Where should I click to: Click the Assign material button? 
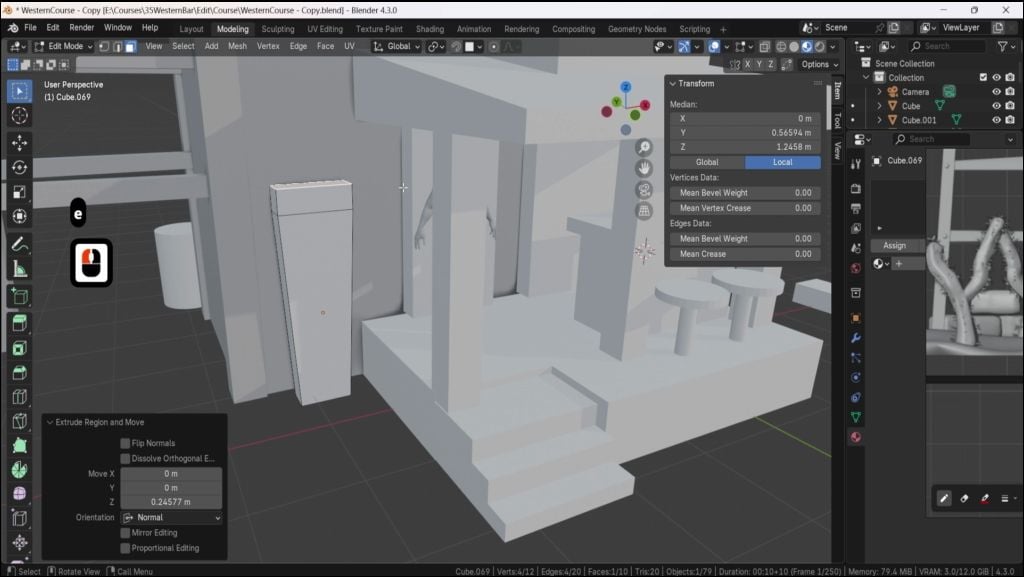click(894, 245)
